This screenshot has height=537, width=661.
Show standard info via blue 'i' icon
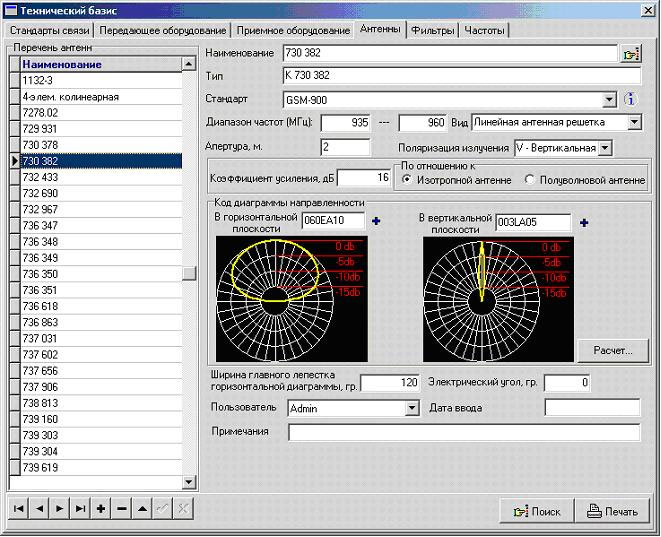pos(630,99)
